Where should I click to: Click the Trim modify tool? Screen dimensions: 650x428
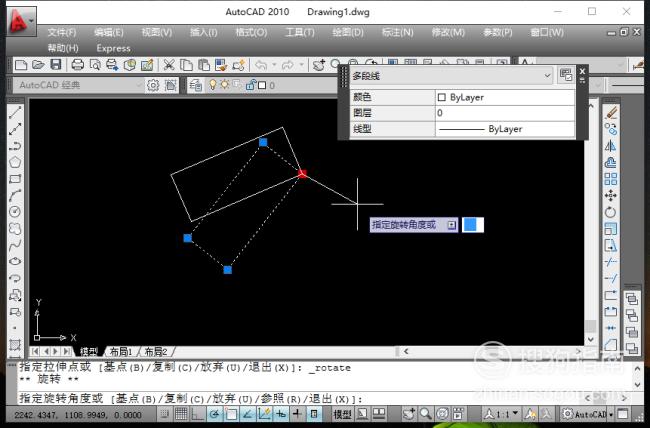click(611, 262)
